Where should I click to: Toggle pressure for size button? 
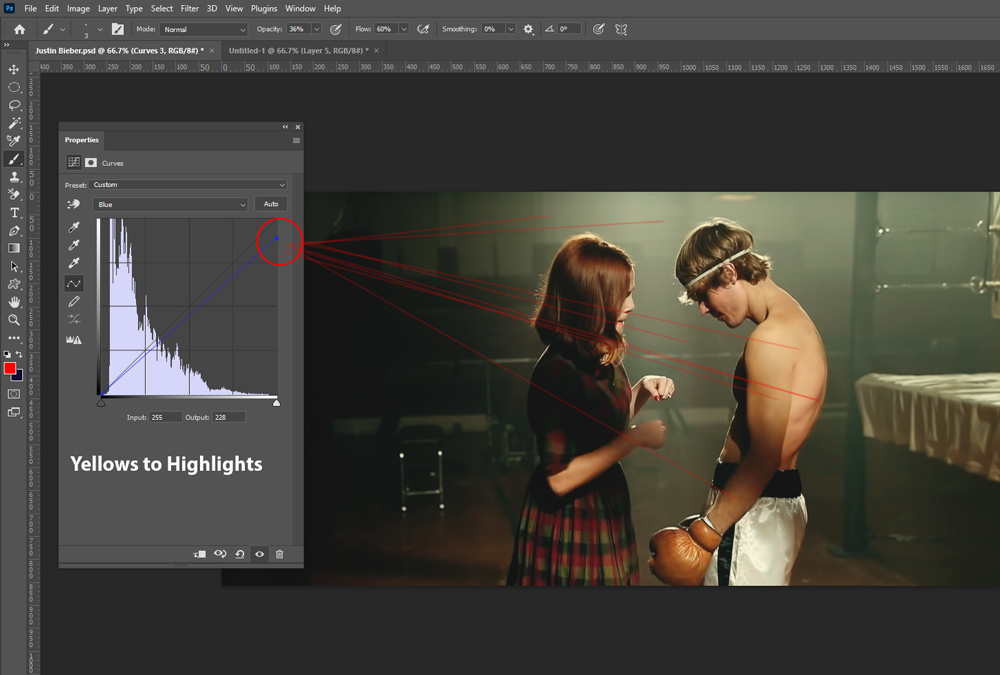598,29
